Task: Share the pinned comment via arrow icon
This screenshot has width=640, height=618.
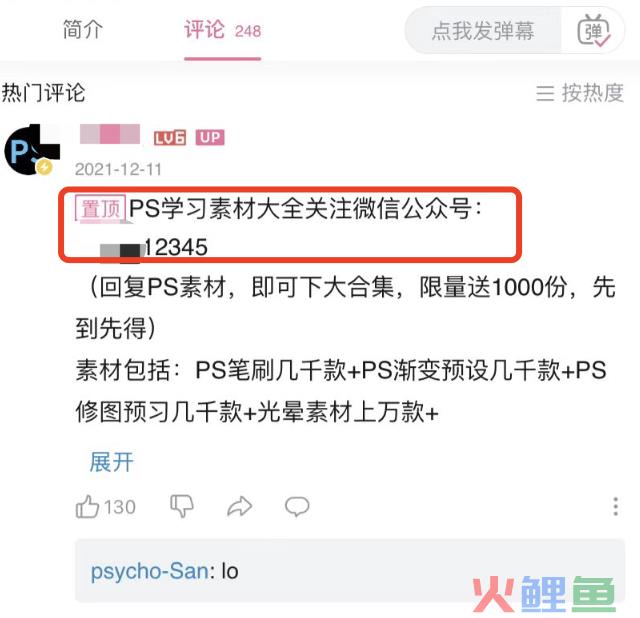Action: [x=240, y=506]
